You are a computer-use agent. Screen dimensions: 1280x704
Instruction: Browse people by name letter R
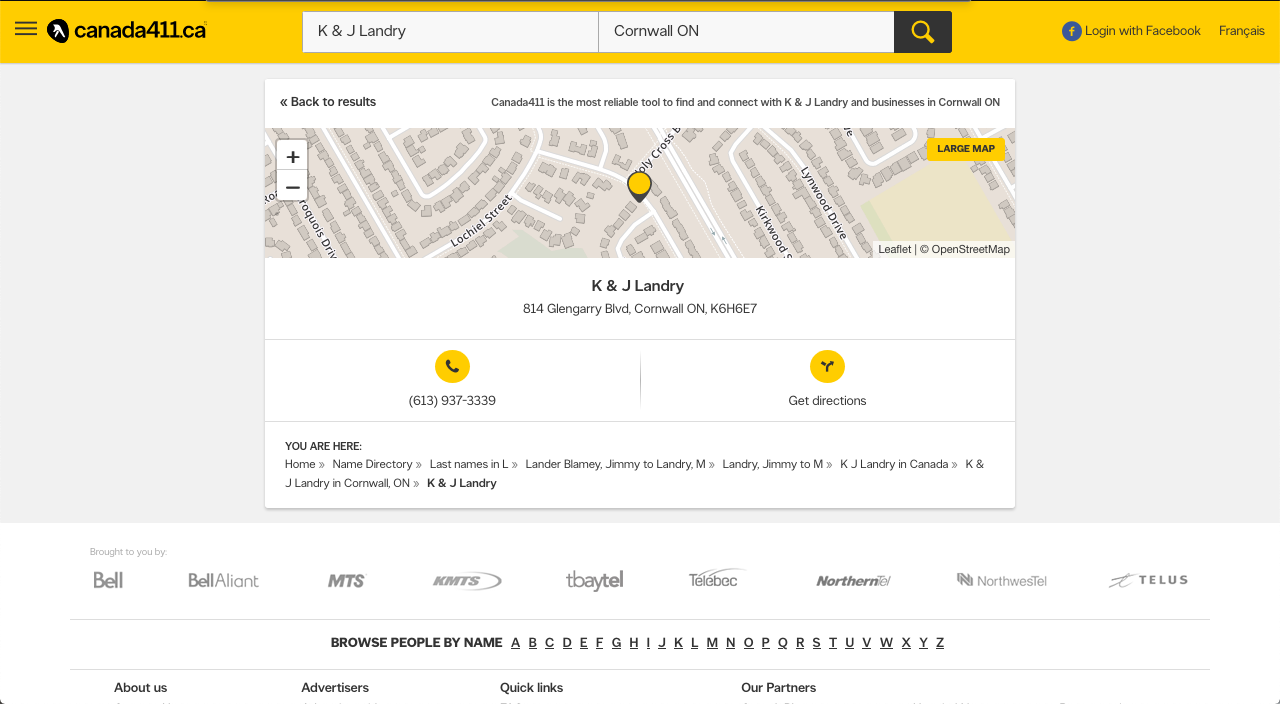800,643
